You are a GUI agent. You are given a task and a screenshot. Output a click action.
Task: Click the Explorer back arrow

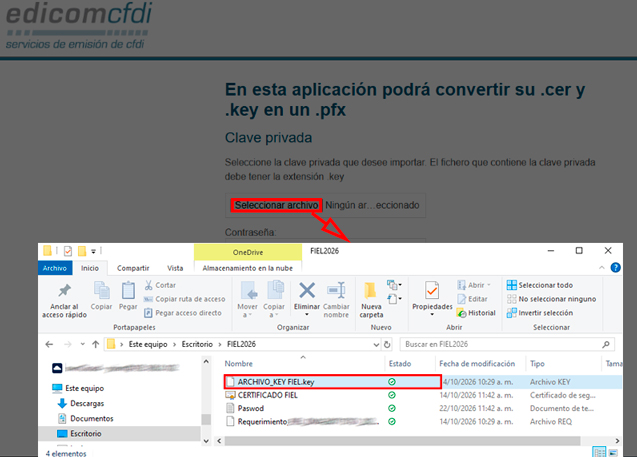(x=49, y=344)
